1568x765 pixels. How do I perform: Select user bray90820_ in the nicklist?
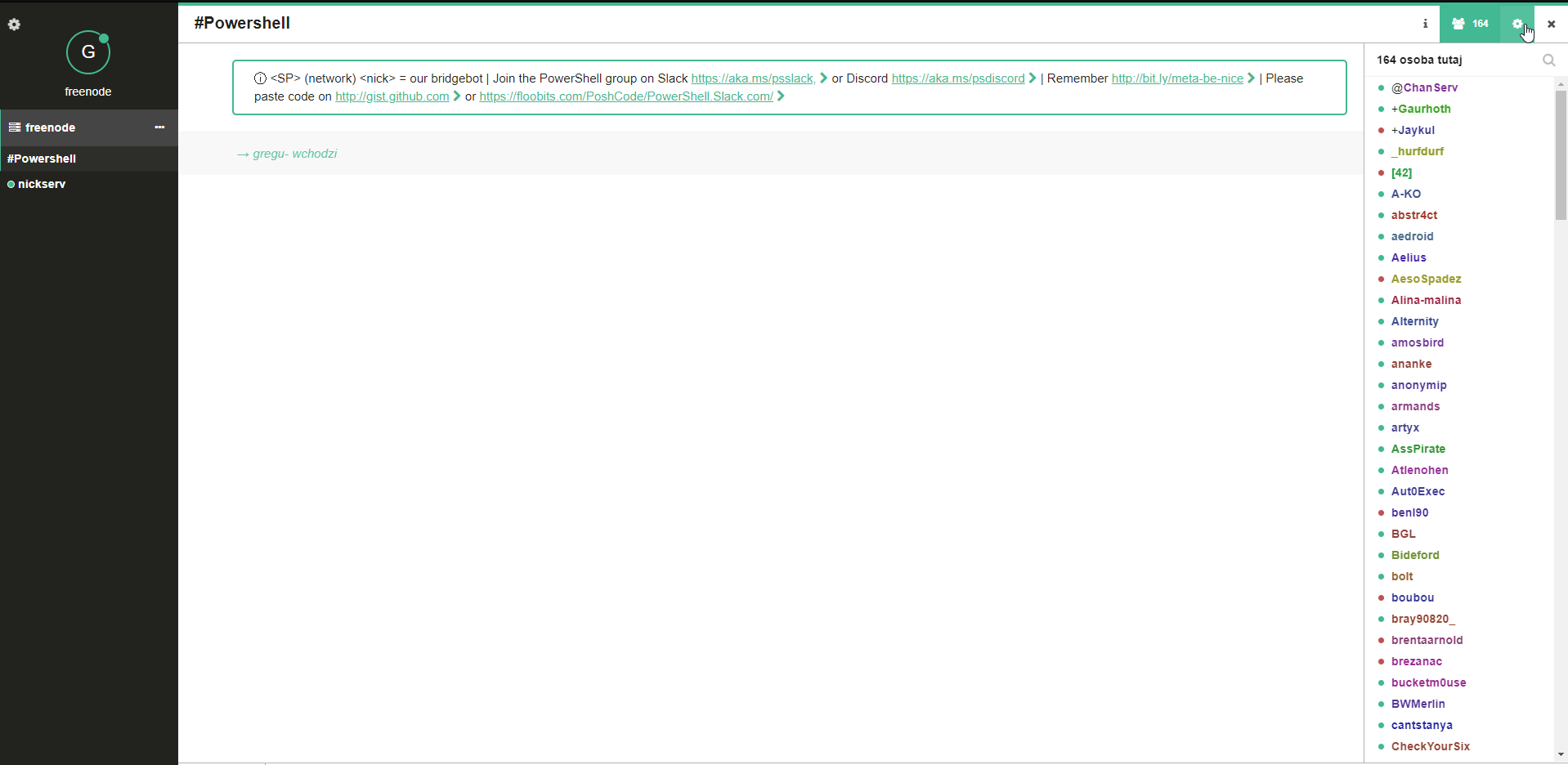tap(1423, 619)
